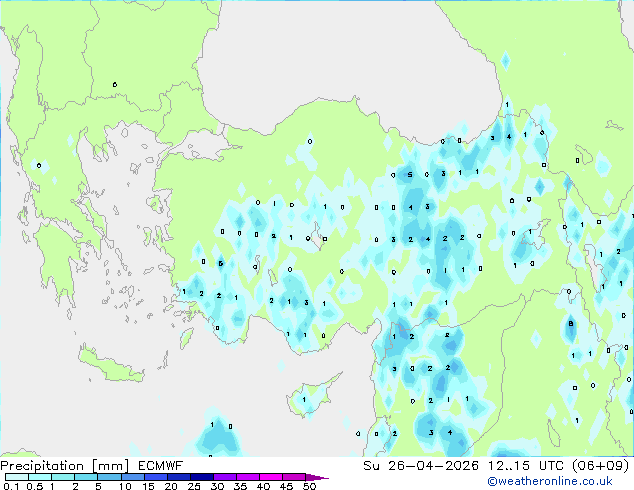Select the 5–10 mm legend color box
The width and height of the screenshot is (634, 490).
click(110, 477)
